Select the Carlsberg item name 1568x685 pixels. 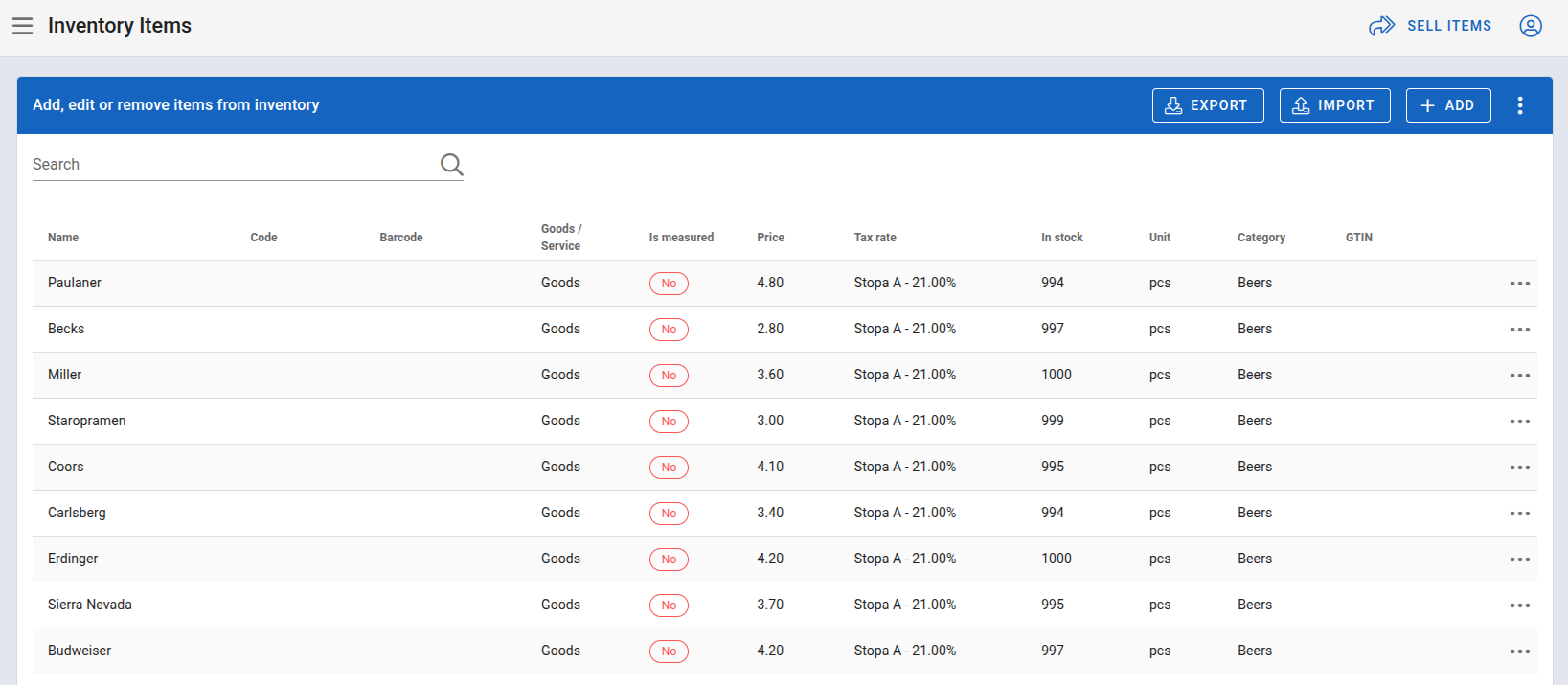tap(77, 513)
